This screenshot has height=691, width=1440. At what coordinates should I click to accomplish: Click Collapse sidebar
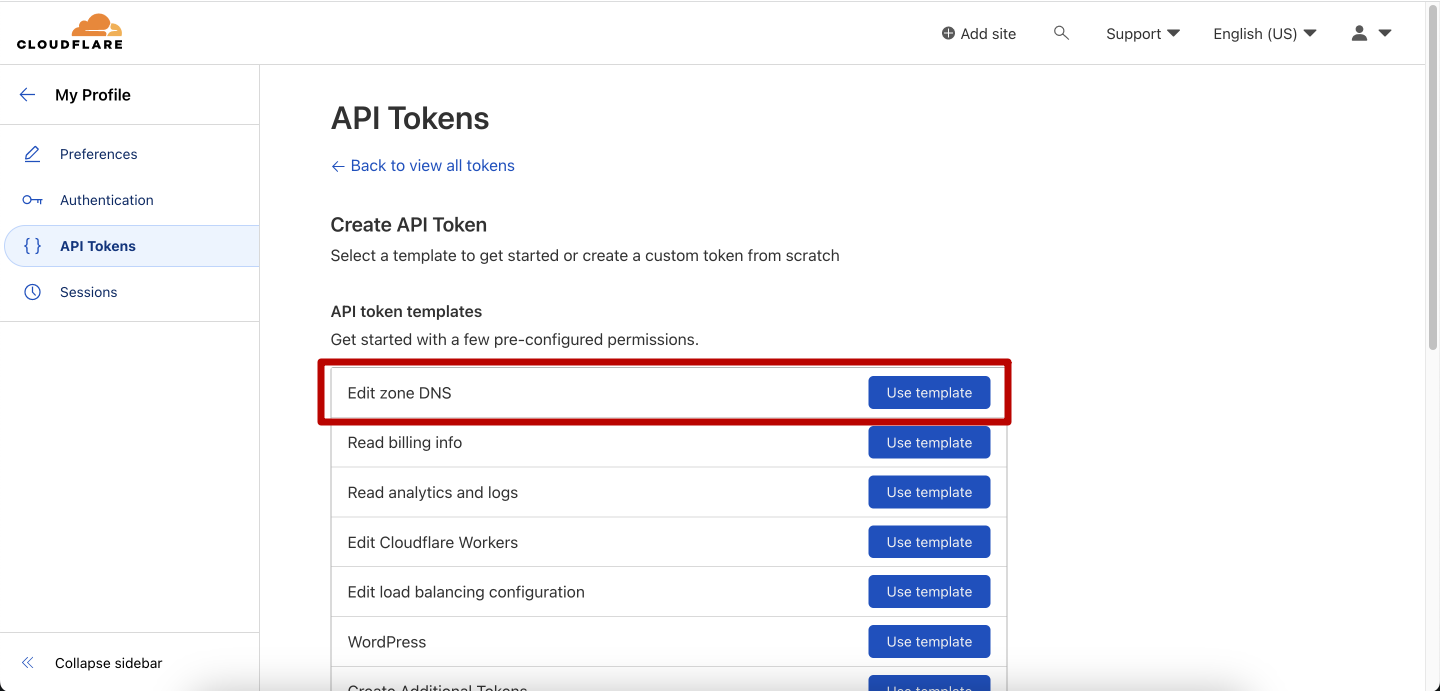[108, 663]
